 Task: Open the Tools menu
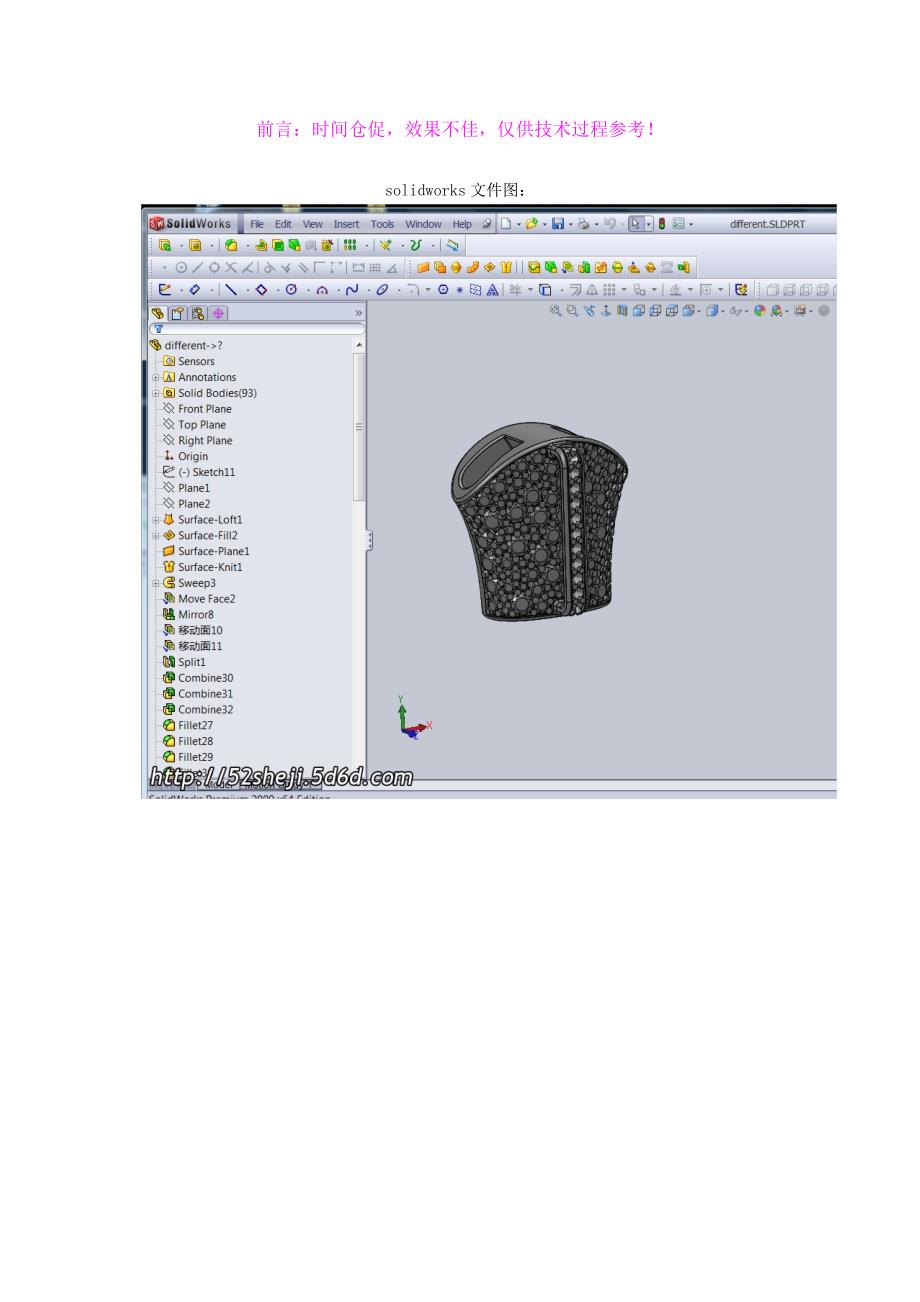click(x=382, y=224)
